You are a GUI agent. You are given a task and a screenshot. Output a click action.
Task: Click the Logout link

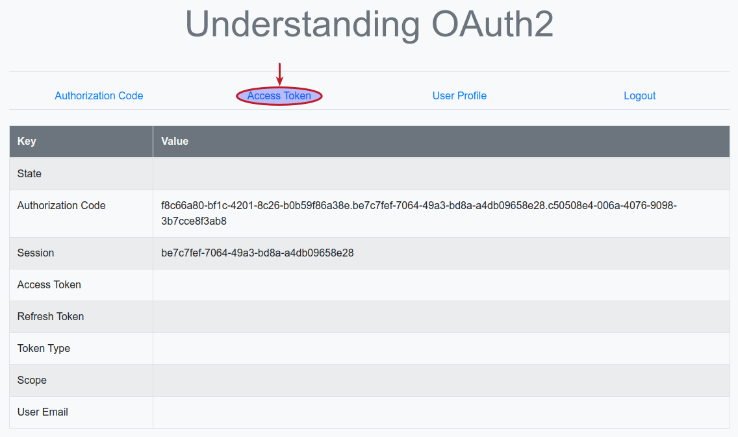click(x=639, y=96)
